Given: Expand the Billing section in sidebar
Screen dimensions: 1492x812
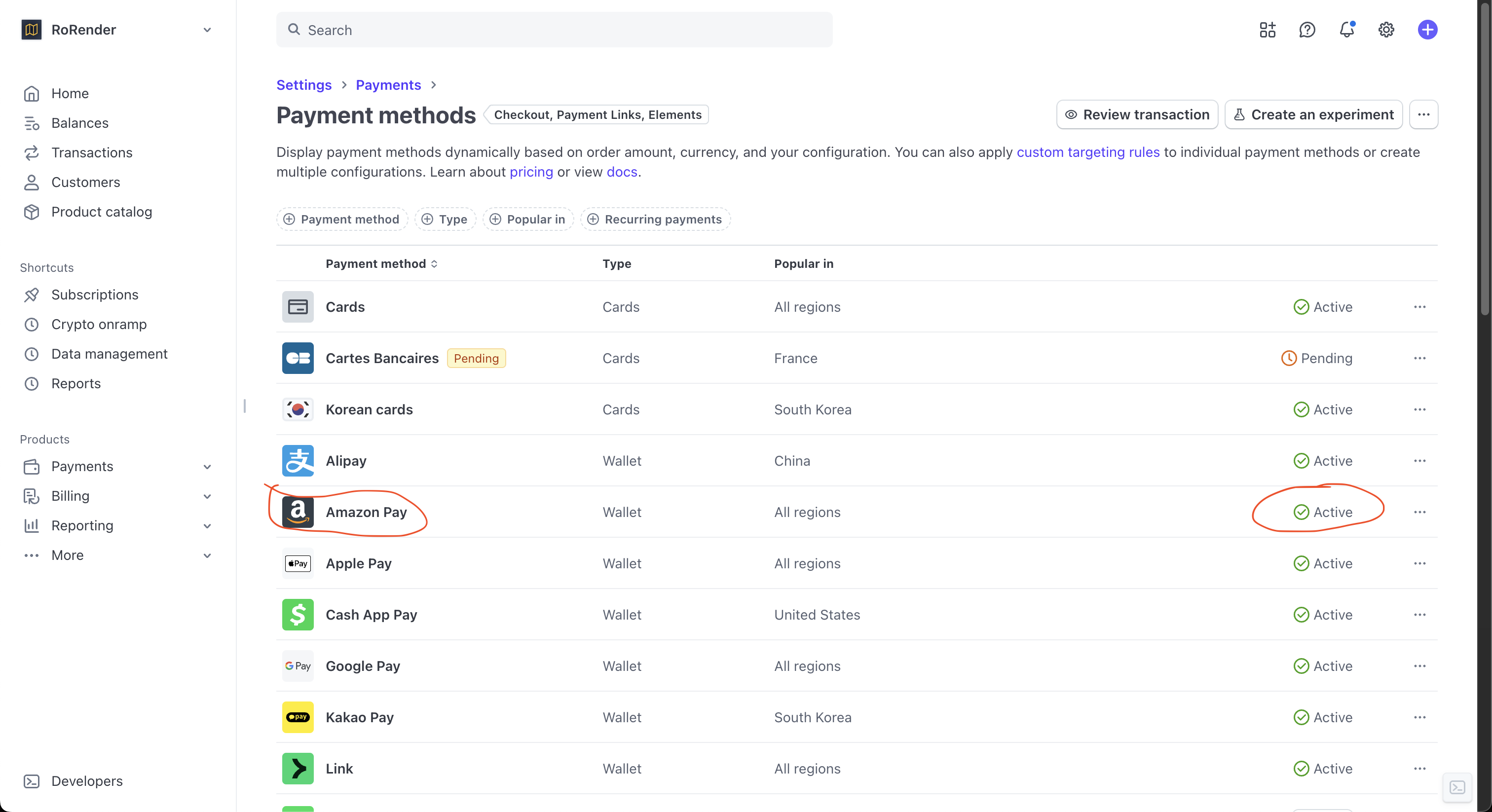Looking at the screenshot, I should click(x=207, y=496).
